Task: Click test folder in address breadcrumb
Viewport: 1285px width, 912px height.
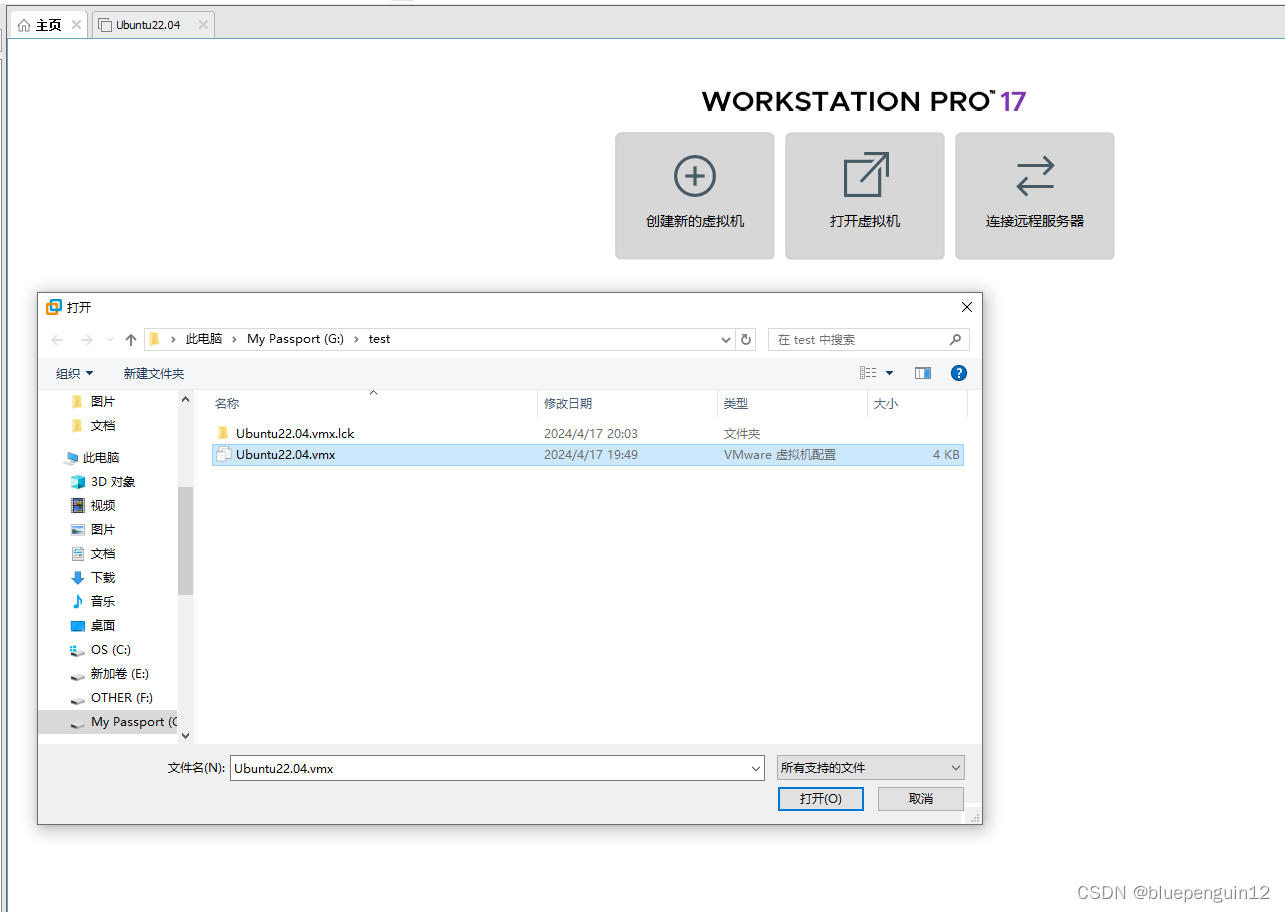Action: click(x=379, y=339)
